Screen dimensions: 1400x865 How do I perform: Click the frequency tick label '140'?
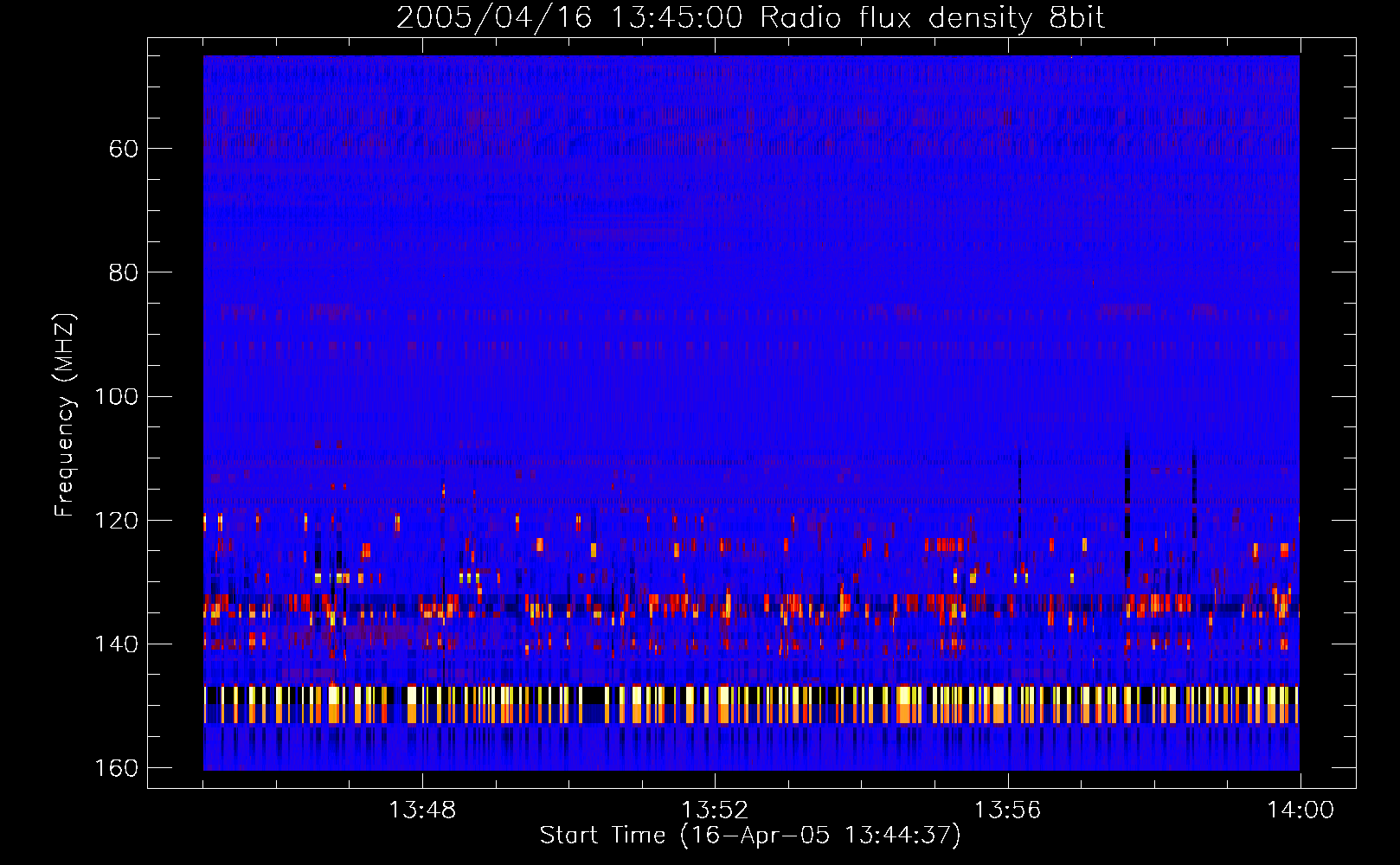tap(117, 644)
